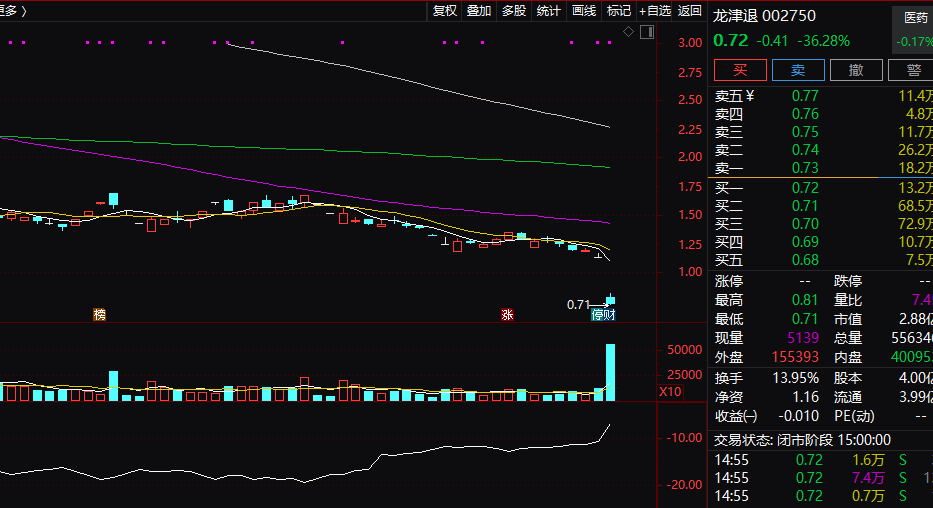Image resolution: width=933 pixels, height=508 pixels.
Task: Click the diamond marker icon above the chart
Action: tap(628, 32)
